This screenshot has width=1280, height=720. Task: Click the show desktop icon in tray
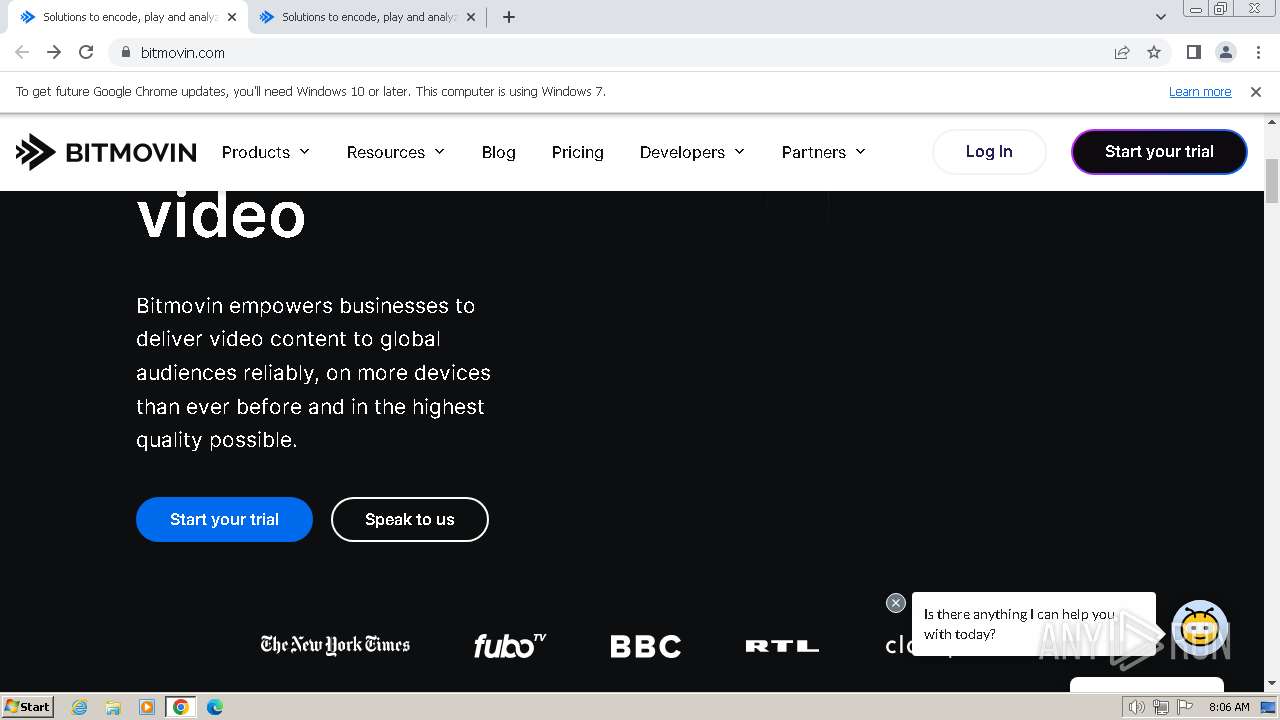point(1268,707)
